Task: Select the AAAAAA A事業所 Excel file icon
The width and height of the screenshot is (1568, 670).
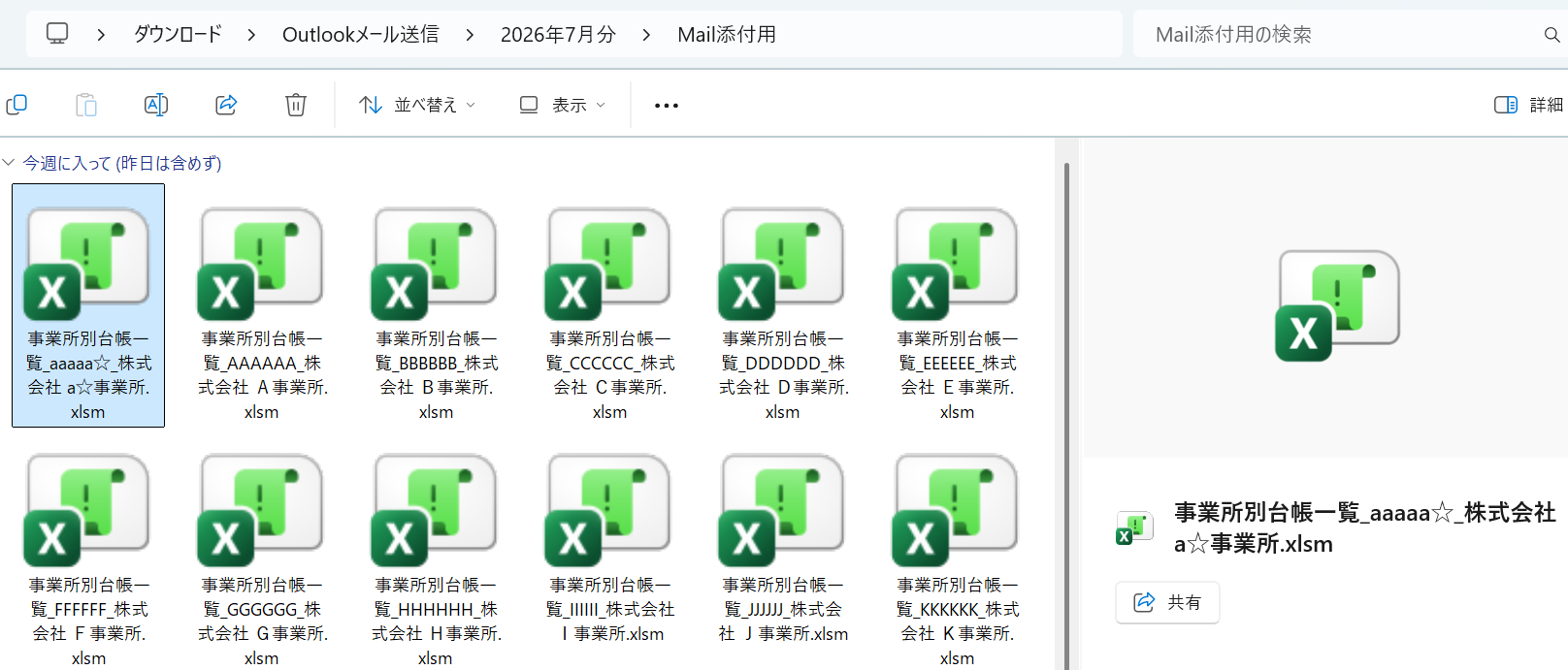Action: [261, 264]
